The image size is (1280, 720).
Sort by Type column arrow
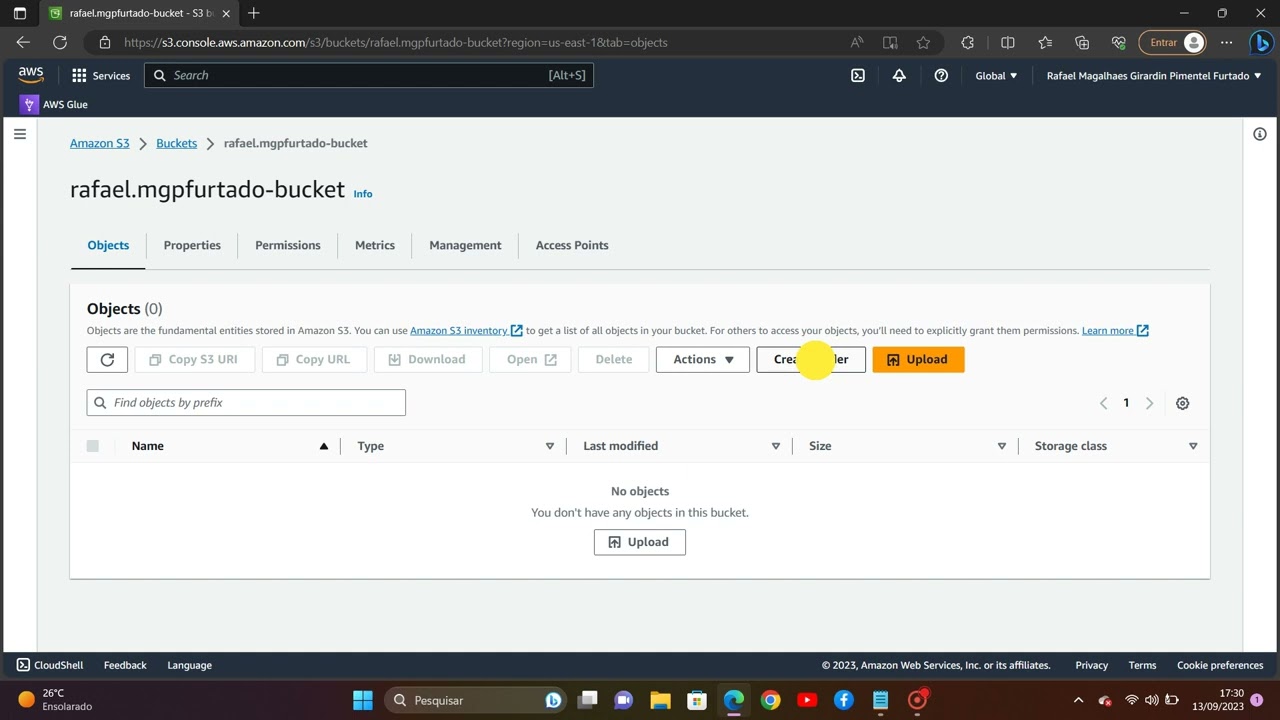click(549, 446)
